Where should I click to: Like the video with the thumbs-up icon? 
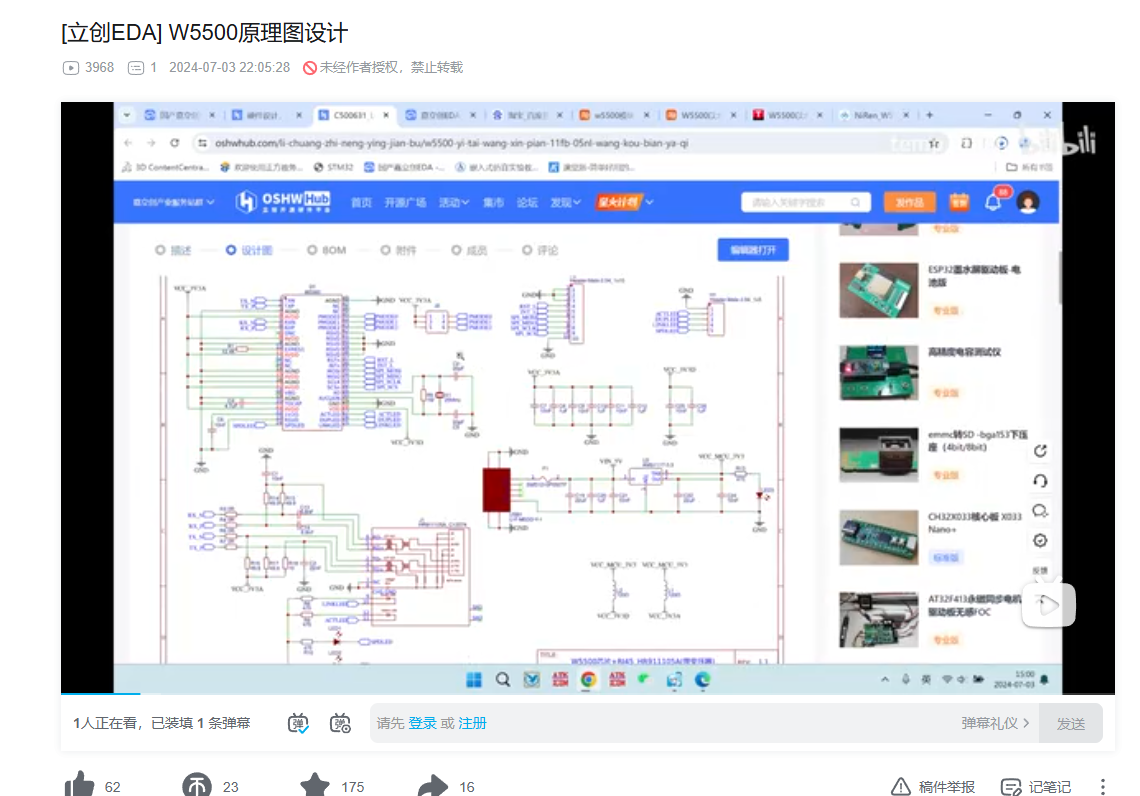tap(80, 786)
